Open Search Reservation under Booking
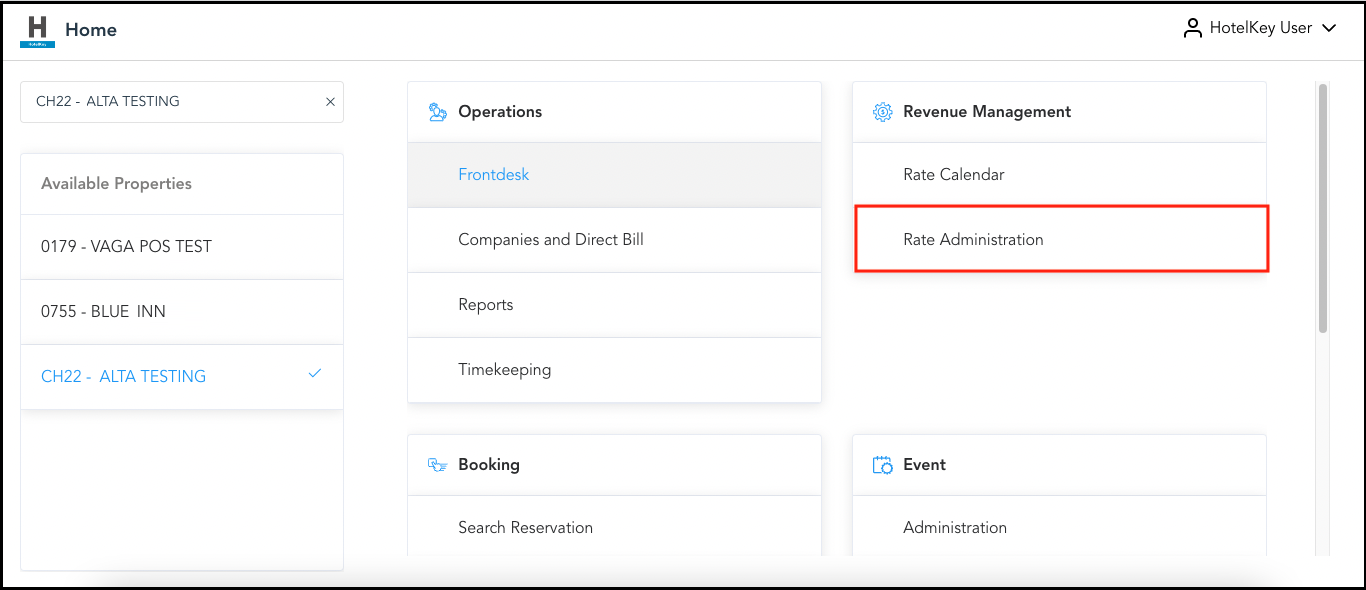 coord(525,527)
